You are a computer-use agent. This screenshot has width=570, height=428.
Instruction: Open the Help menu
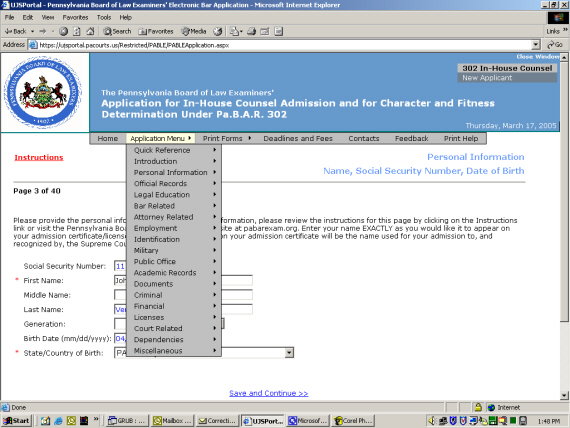tap(125, 17)
